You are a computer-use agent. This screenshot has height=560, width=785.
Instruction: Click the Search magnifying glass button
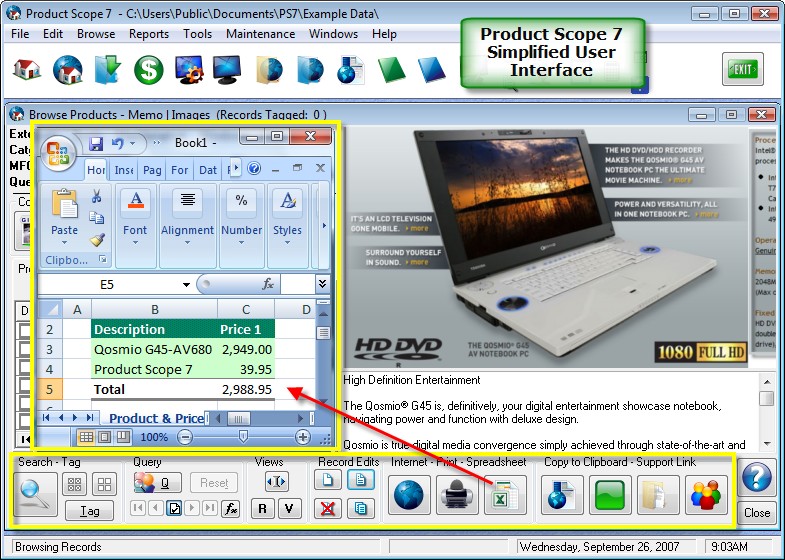36,495
